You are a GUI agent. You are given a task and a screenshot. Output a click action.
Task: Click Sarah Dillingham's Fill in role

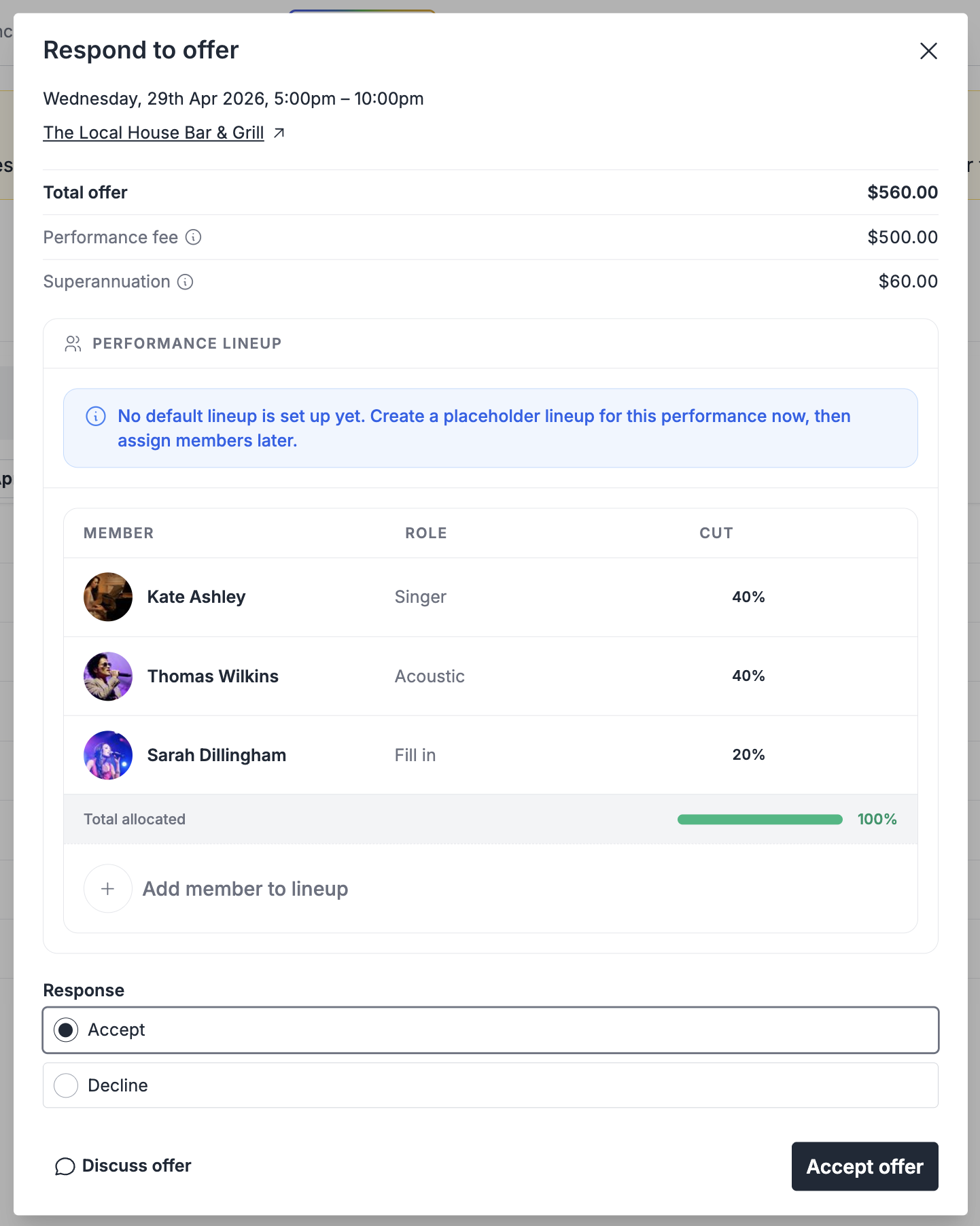[x=415, y=755]
